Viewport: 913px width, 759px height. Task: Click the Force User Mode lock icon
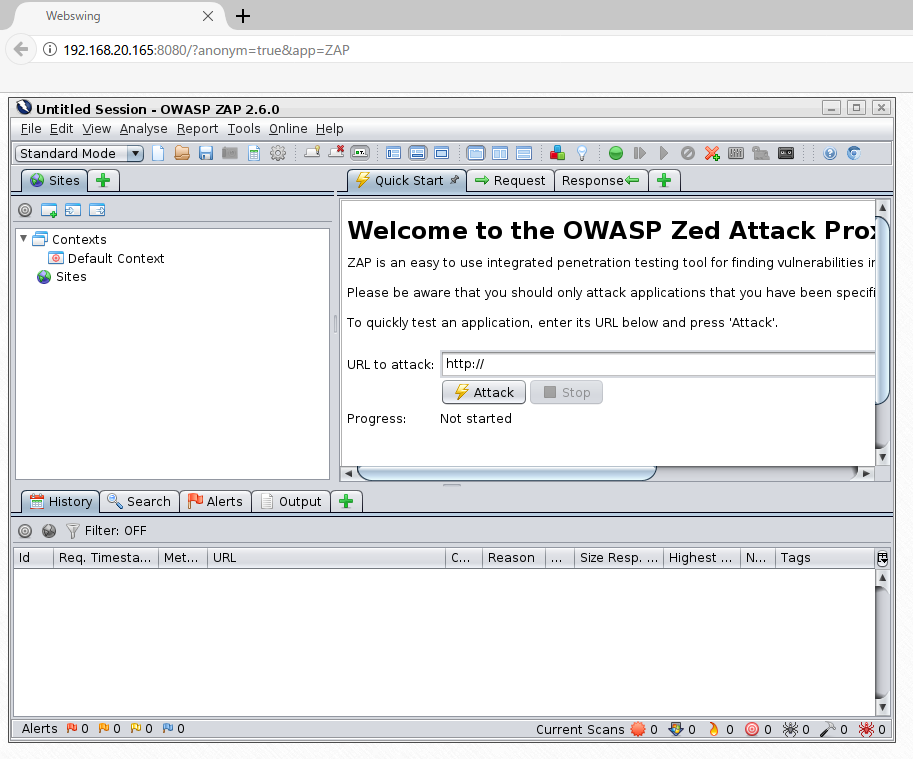tap(760, 153)
